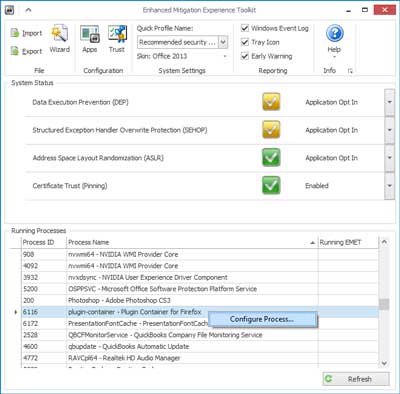Image resolution: width=400 pixels, height=394 pixels.
Task: Select the qbupdate QuickBooks Automatic Update row
Action: (200, 347)
